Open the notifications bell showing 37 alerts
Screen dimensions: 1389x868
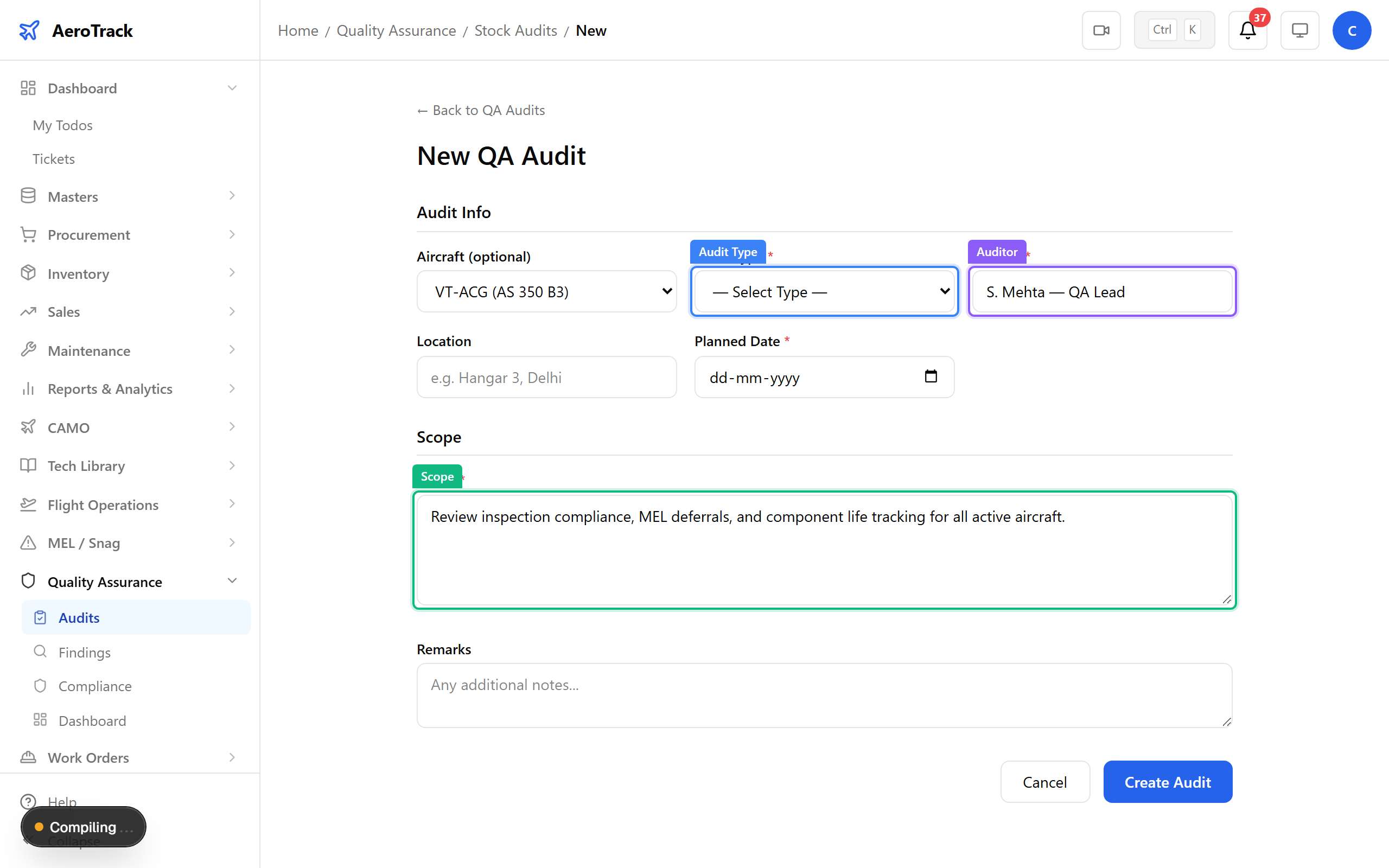tap(1247, 30)
